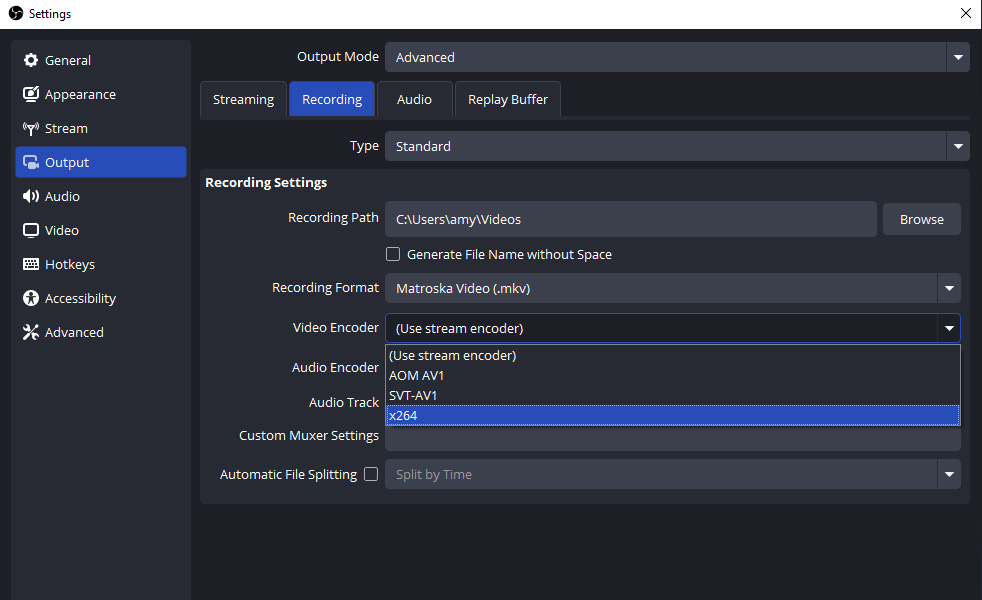Viewport: 982px width, 600px height.
Task: Click the Custom Muxer Settings field
Action: 673,438
